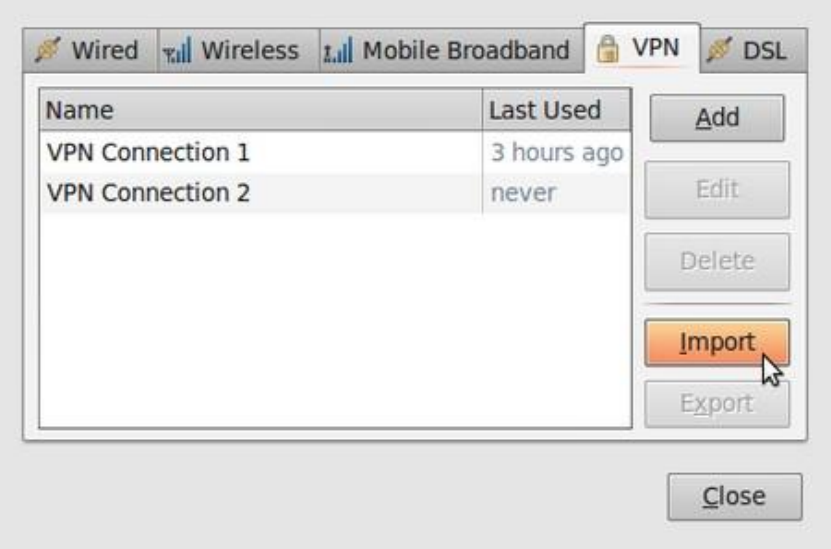Select VPN Connection 1 in the list
831x549 pixels.
click(148, 153)
